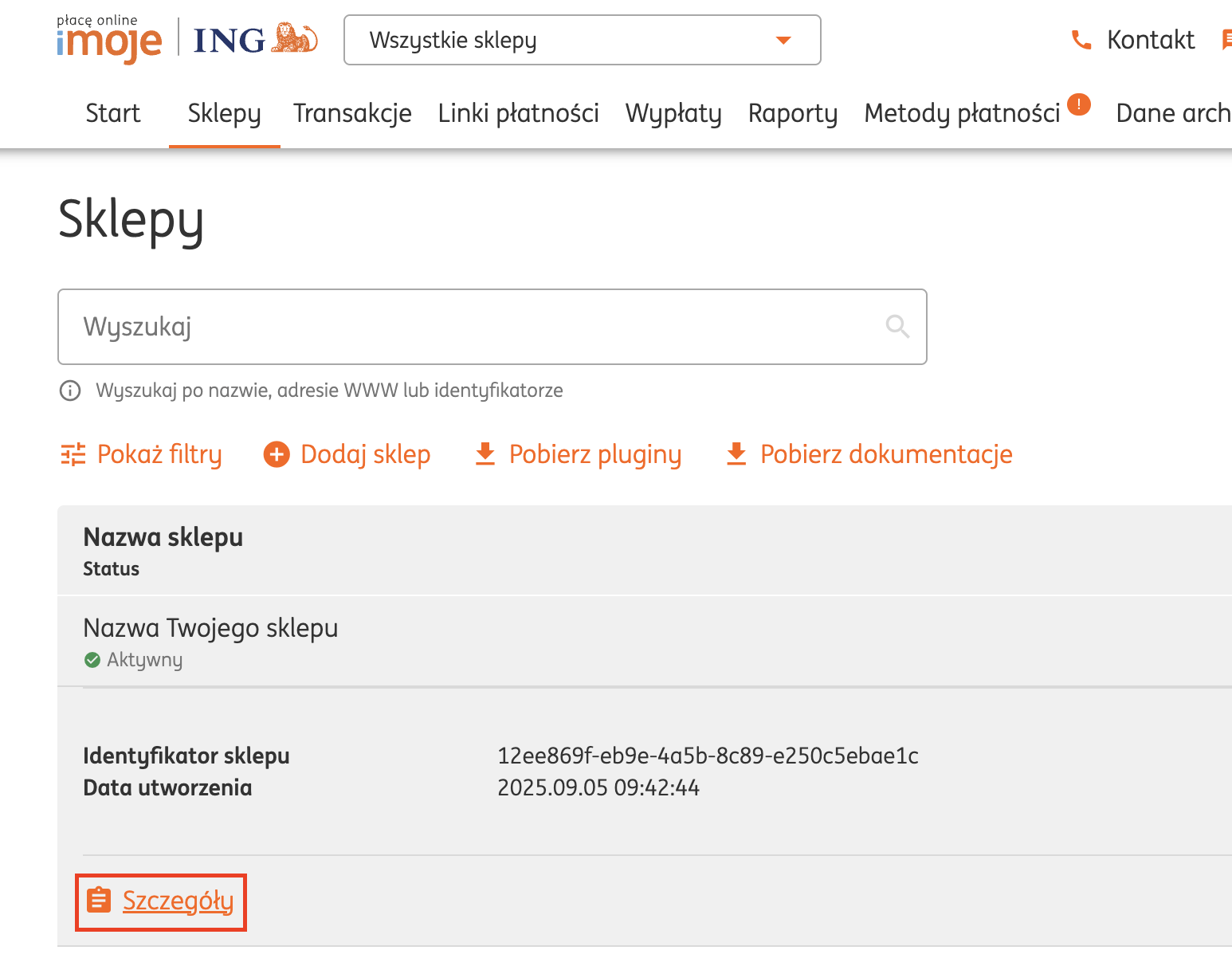Toggle filters with Pokaż filtry
Image resolution: width=1232 pixels, height=958 pixels.
point(159,454)
